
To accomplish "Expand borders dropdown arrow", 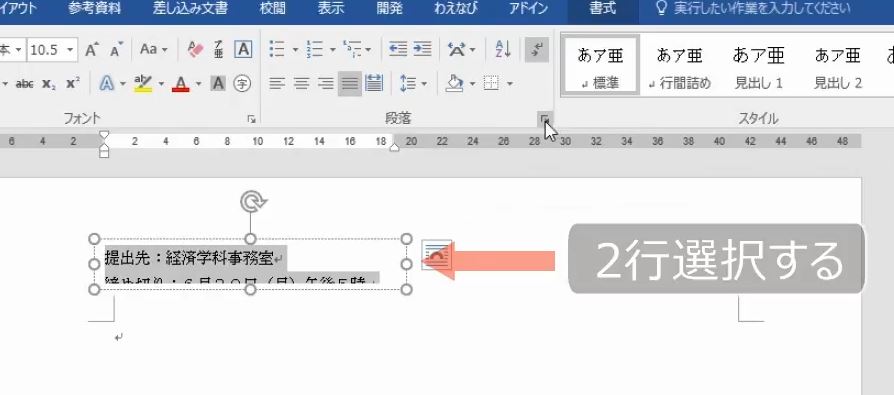I will point(509,84).
